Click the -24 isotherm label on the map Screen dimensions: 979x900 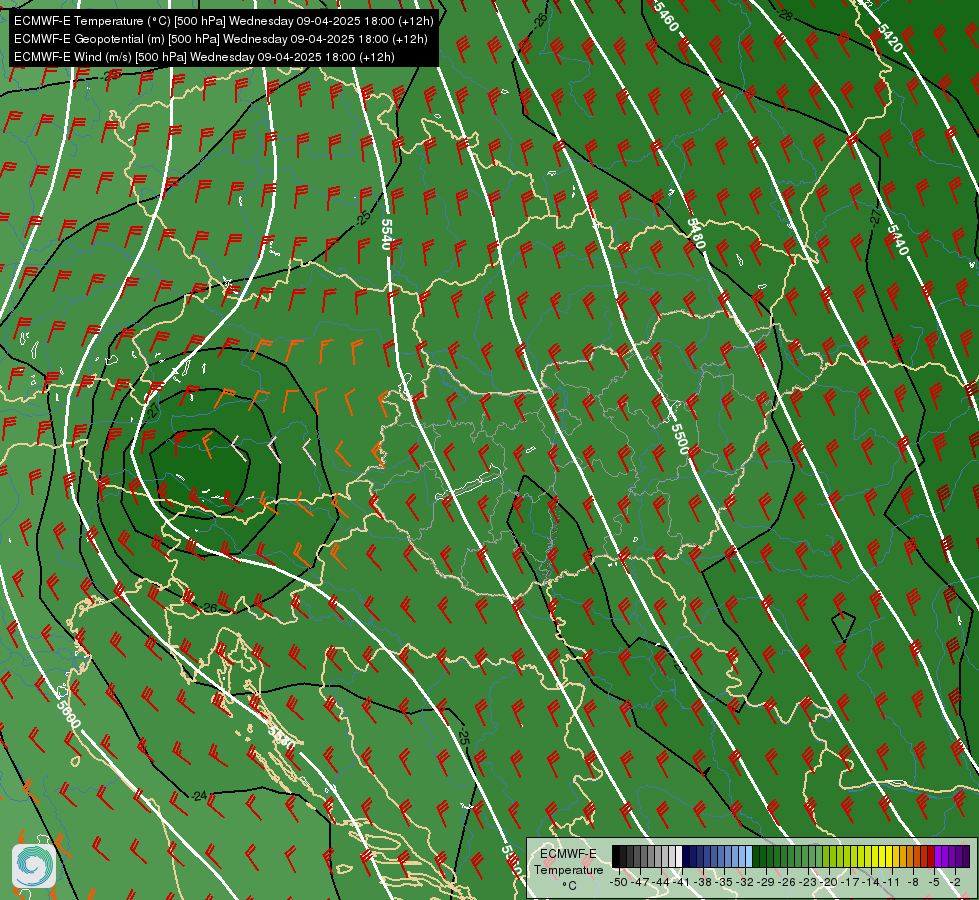pos(199,796)
